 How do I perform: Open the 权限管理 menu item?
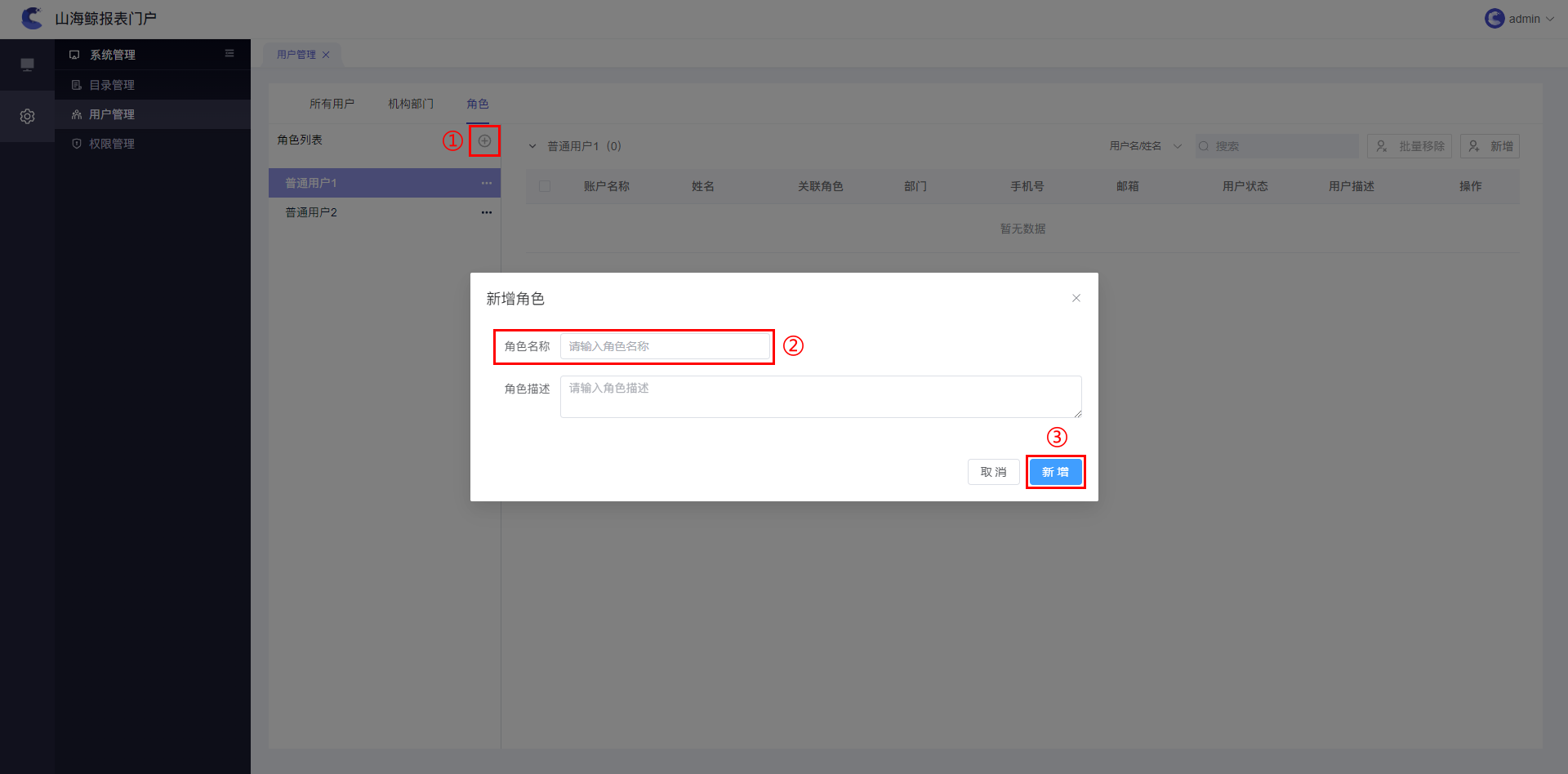[x=153, y=144]
